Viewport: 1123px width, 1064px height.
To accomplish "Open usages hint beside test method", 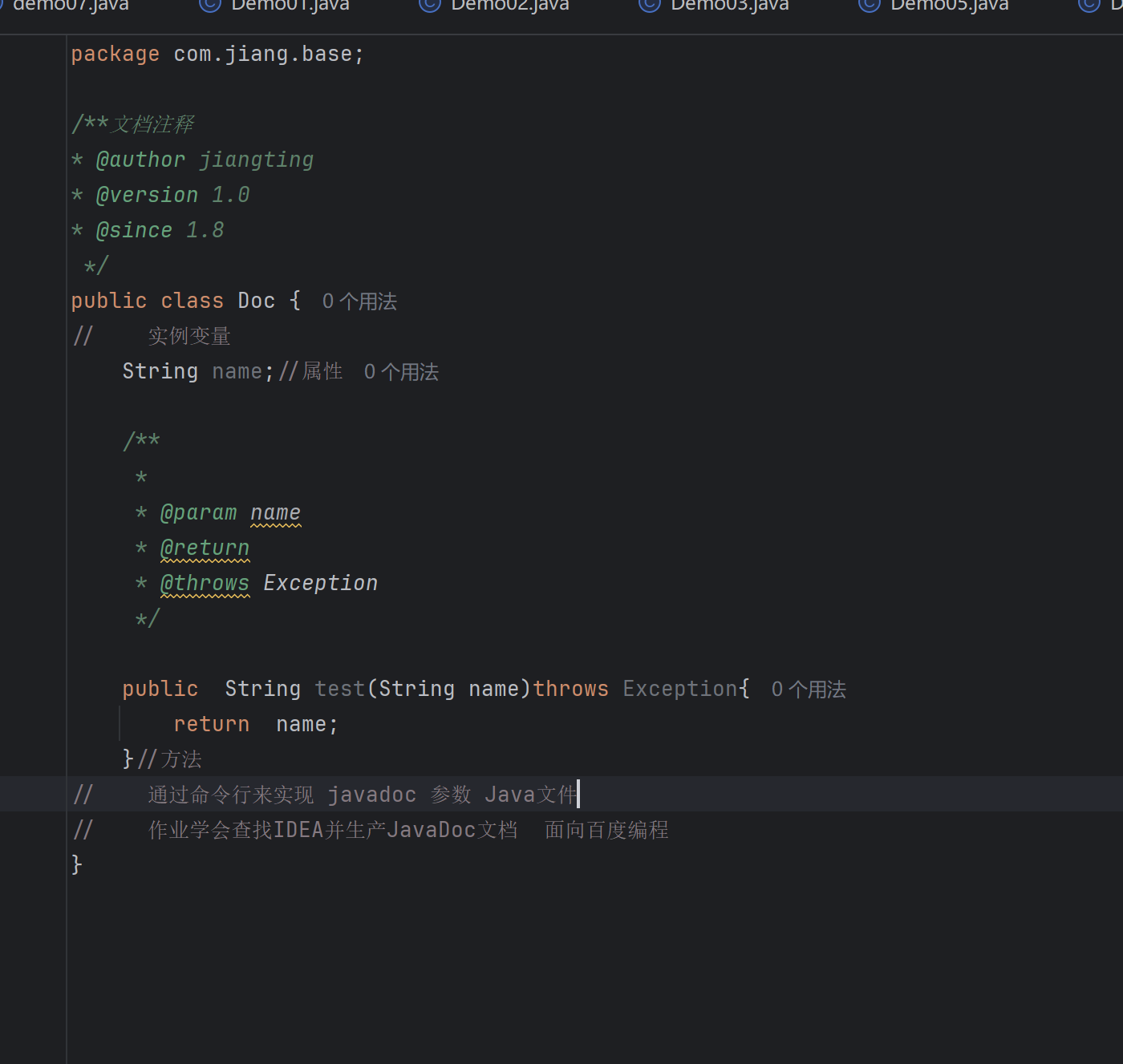I will point(809,690).
